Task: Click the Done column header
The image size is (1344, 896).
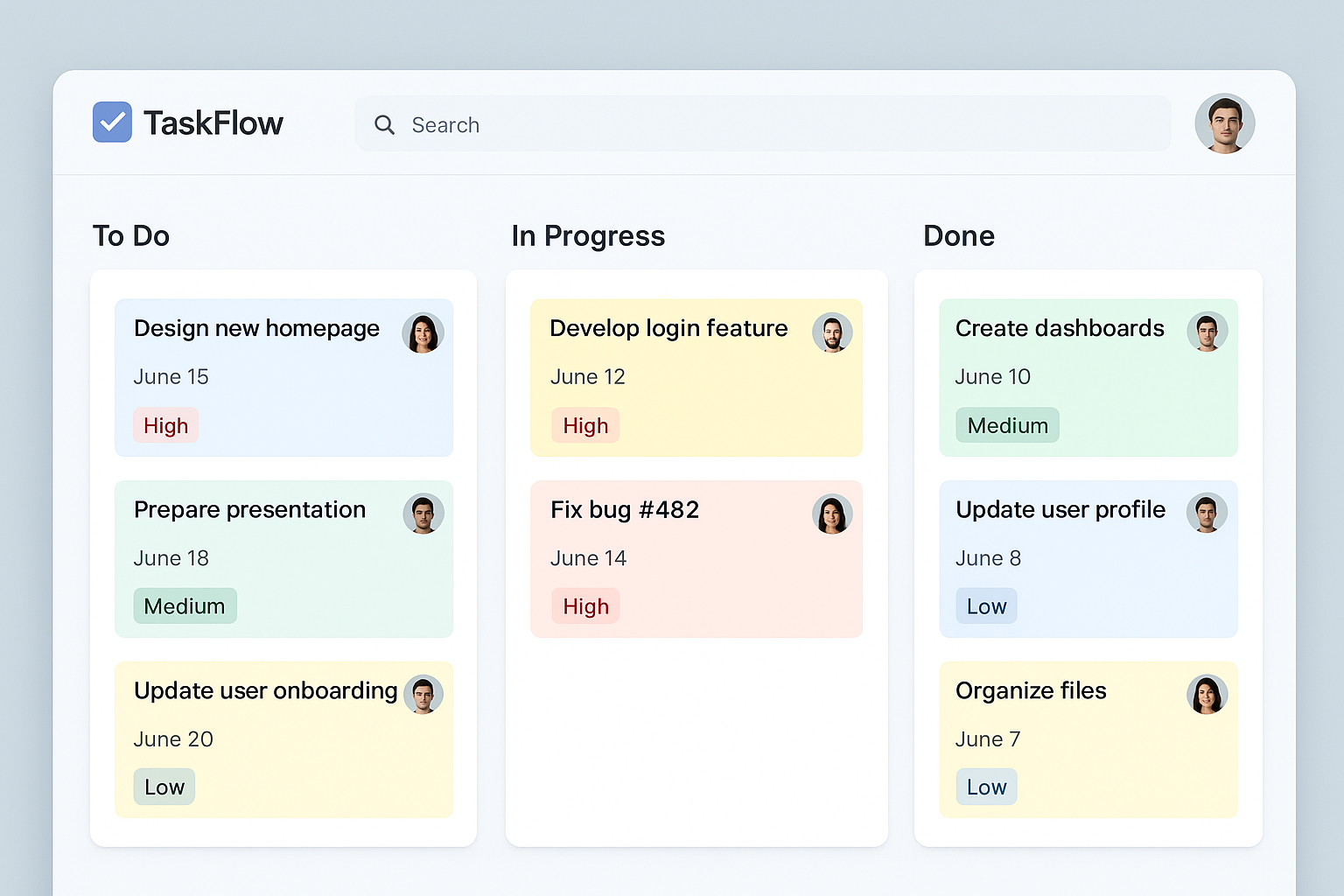Action: [x=959, y=235]
